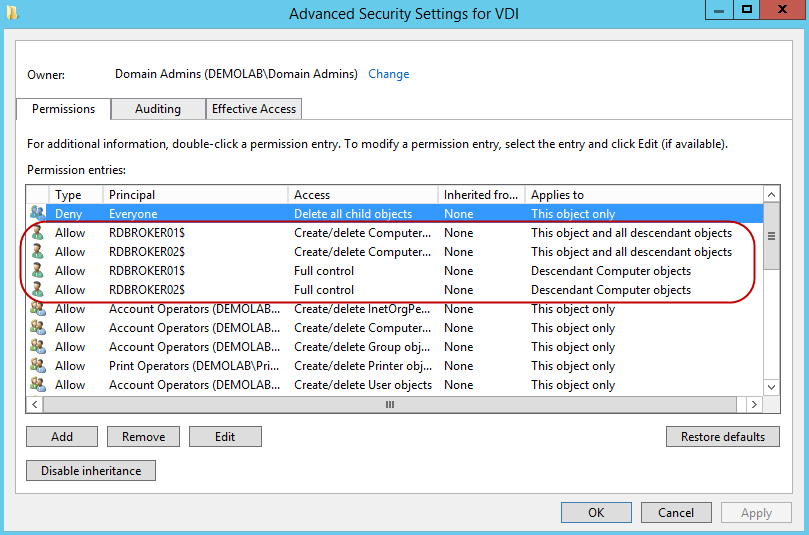Open the Effective Access tab
Image resolution: width=809 pixels, height=535 pixels.
click(254, 109)
